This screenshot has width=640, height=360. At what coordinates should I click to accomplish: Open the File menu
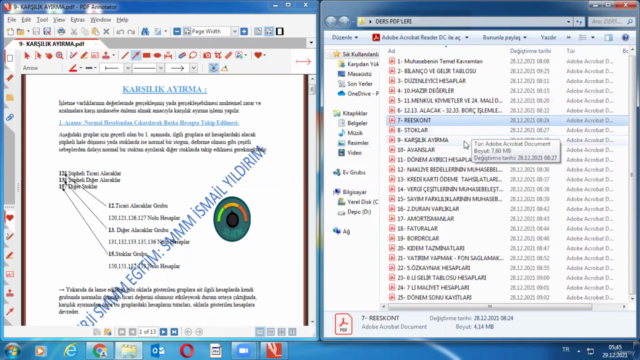(11, 20)
